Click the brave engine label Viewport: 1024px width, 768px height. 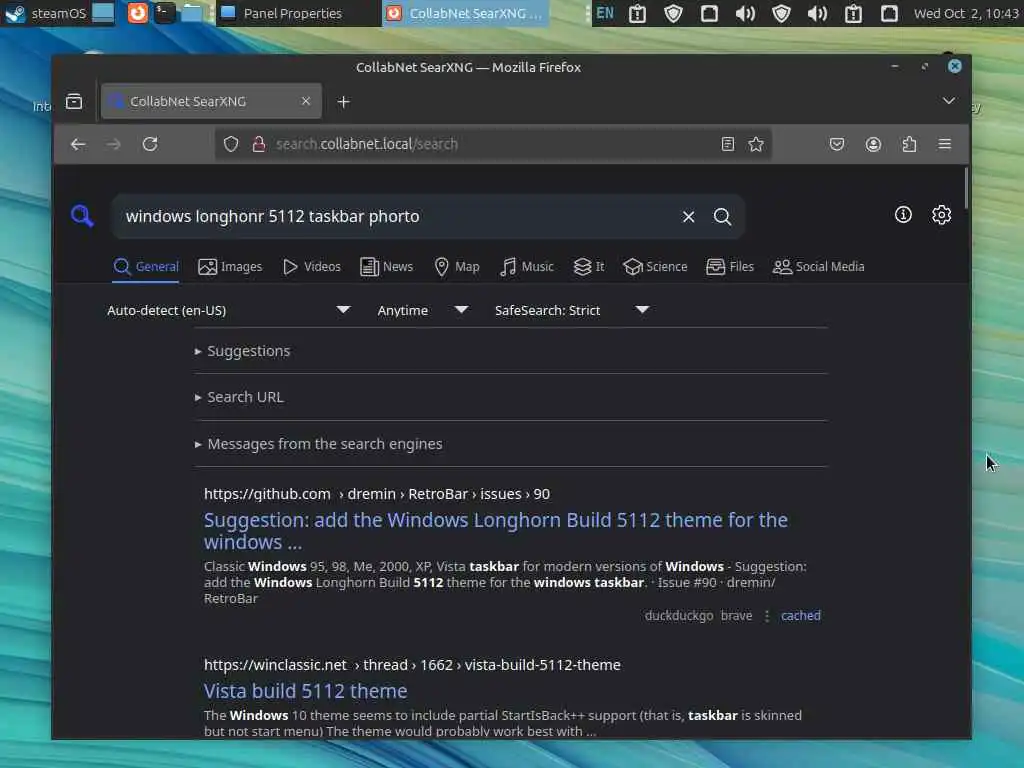[x=736, y=616]
